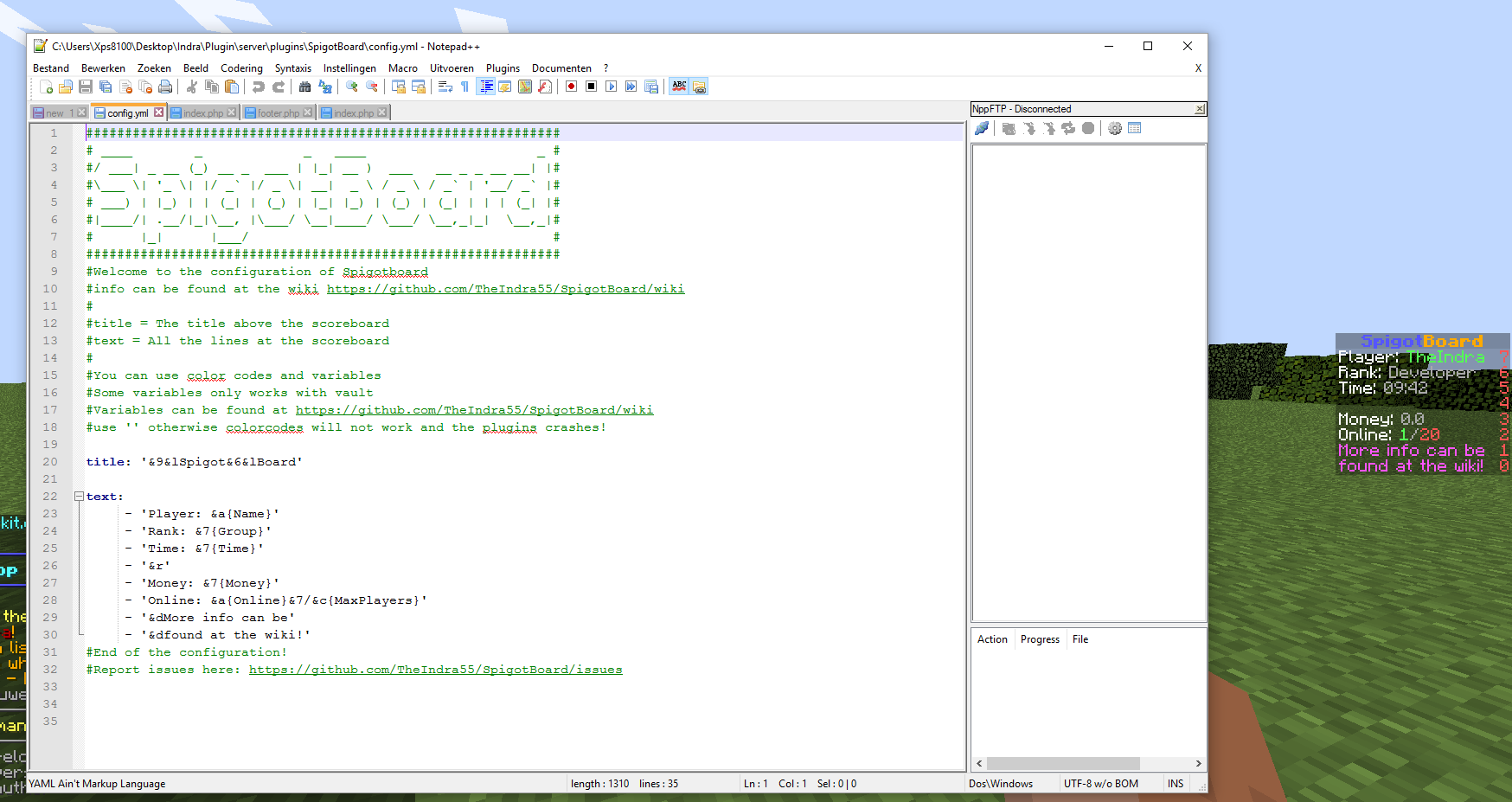Click the Zoom In magnifier icon
This screenshot has height=802, width=1512.
352,87
